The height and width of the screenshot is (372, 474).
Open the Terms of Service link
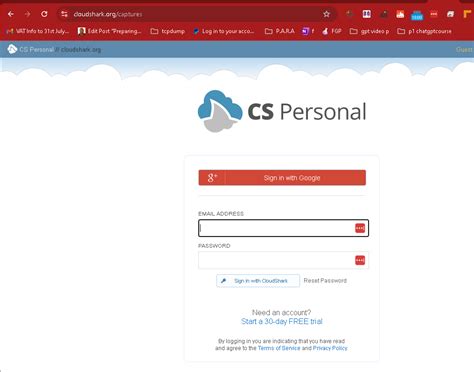tap(279, 348)
